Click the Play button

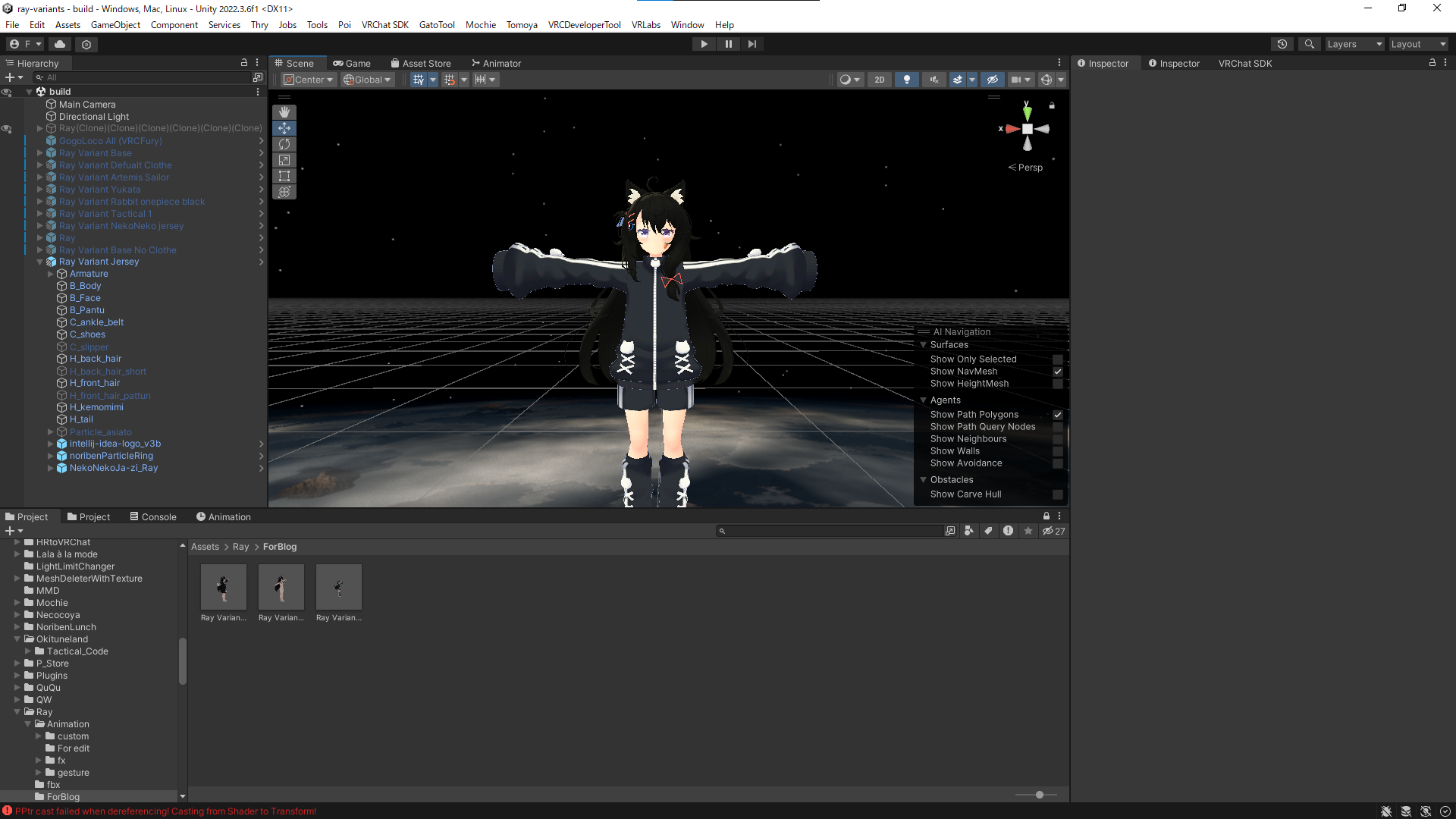(x=704, y=44)
